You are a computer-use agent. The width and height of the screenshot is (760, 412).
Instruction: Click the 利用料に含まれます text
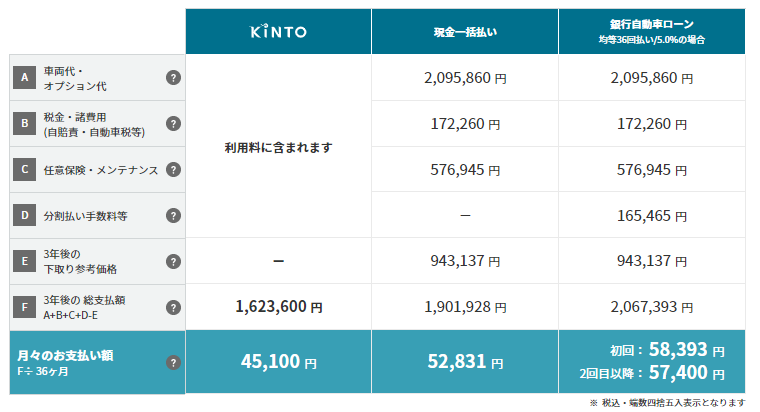(278, 147)
